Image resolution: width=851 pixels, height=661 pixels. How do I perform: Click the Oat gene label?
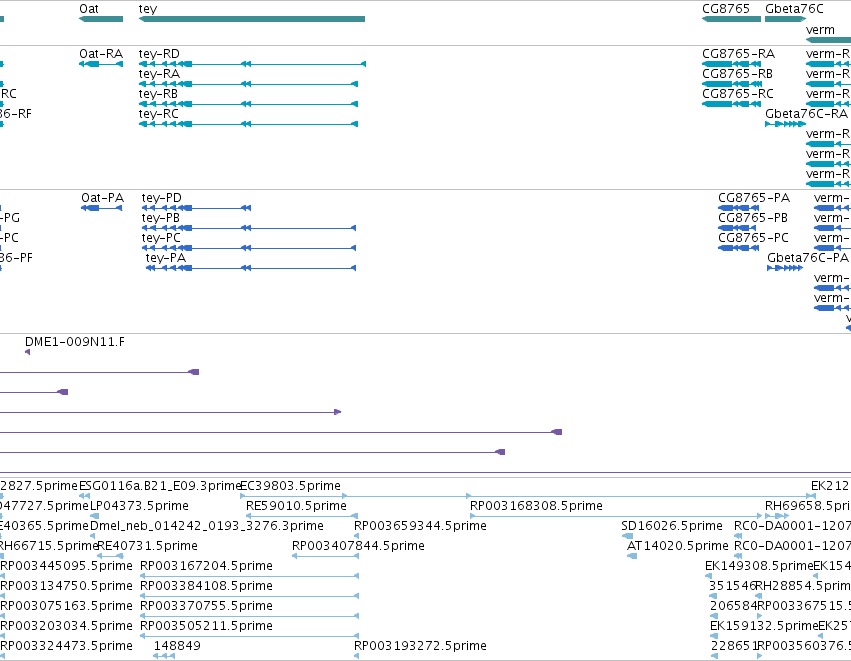coord(89,9)
